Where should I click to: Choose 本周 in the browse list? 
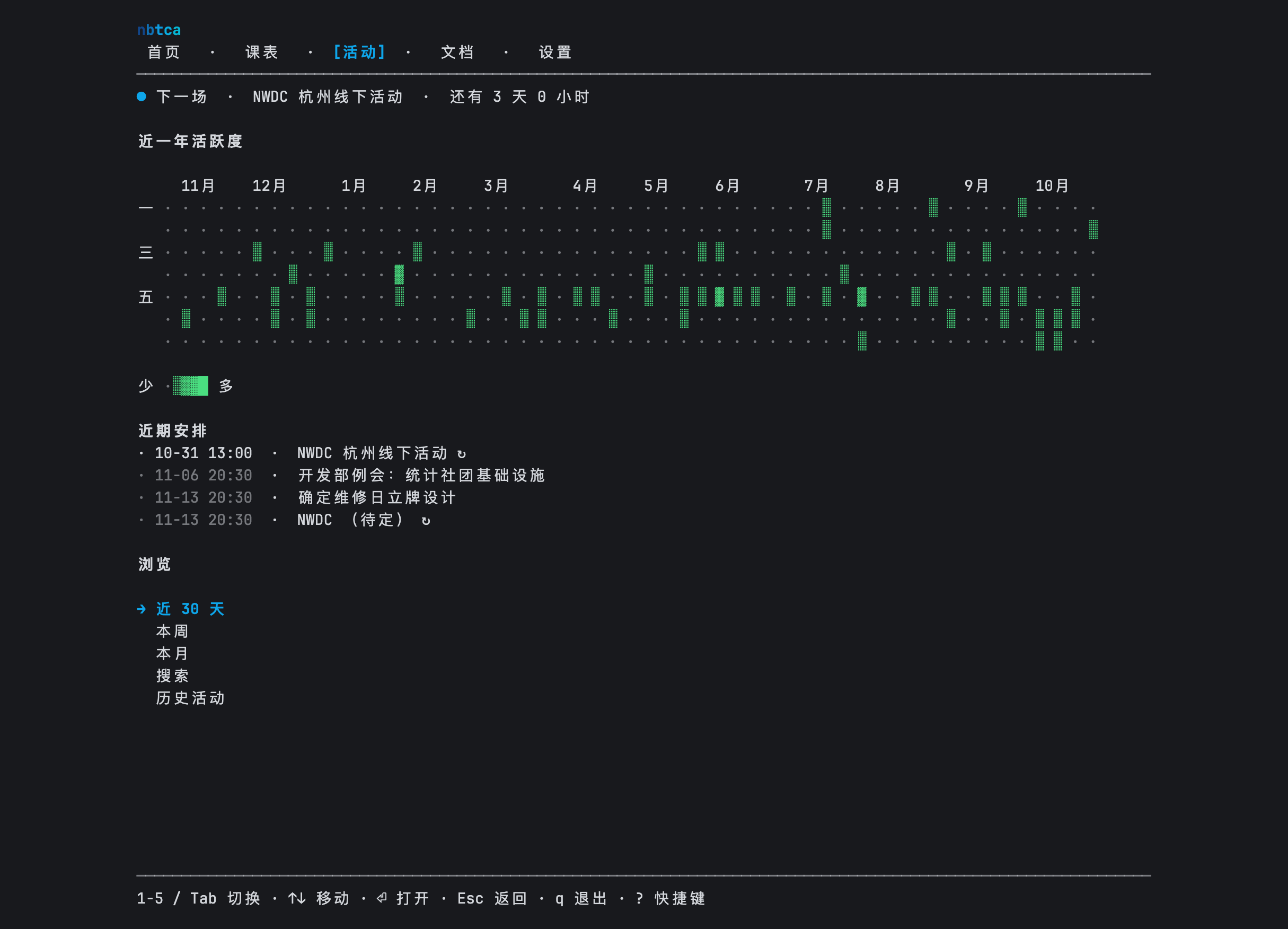tap(172, 632)
